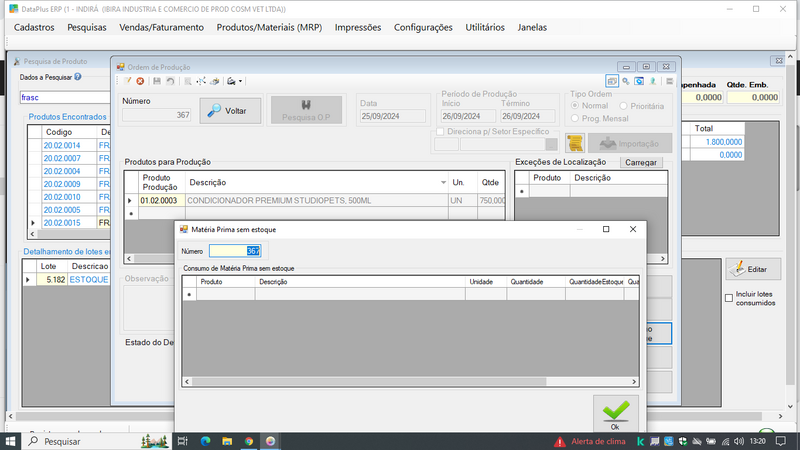Click the setor específico browse button
800x450 pixels.
551,145
